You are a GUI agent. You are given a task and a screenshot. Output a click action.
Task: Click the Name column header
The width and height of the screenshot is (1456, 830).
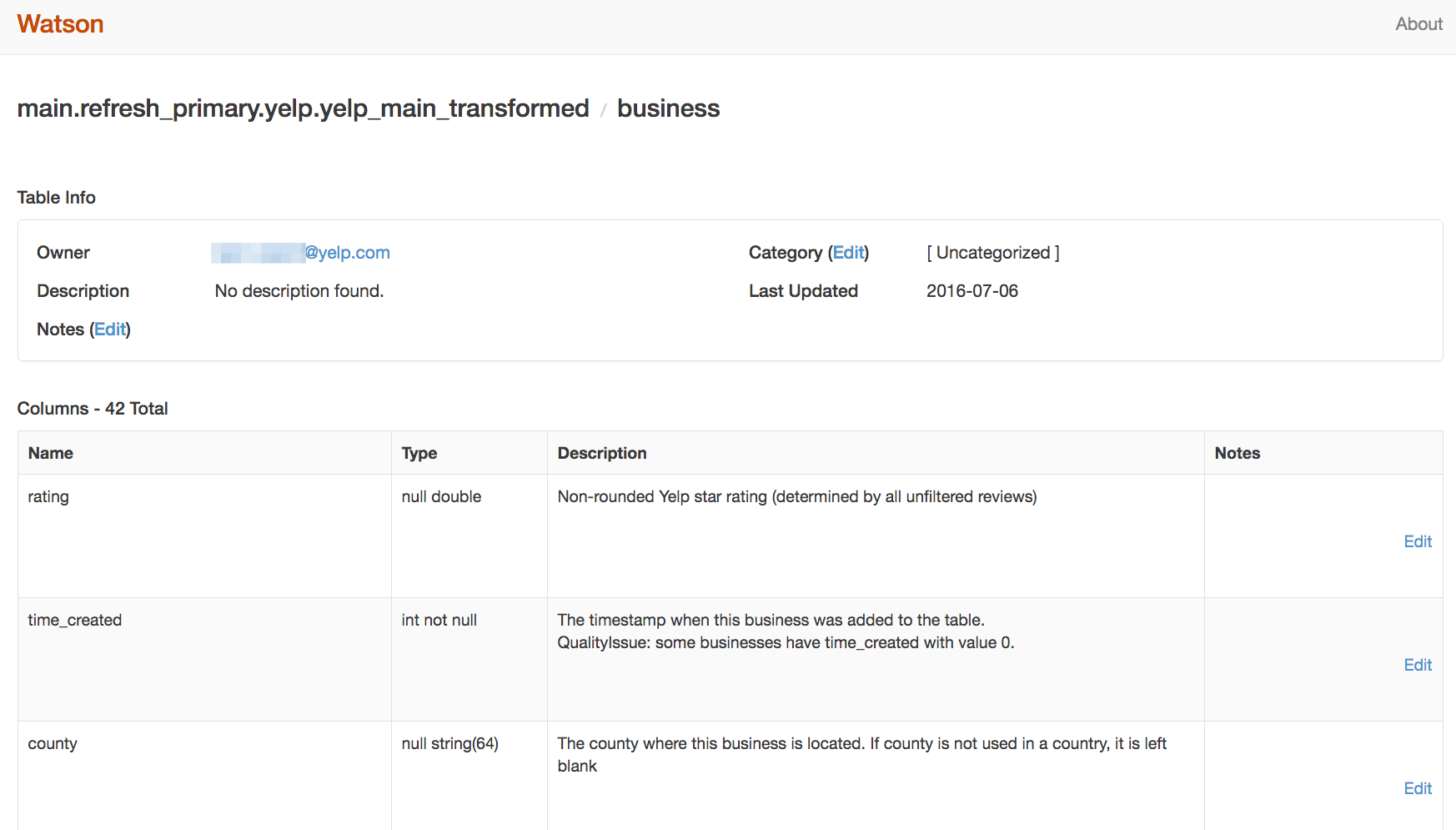[51, 453]
